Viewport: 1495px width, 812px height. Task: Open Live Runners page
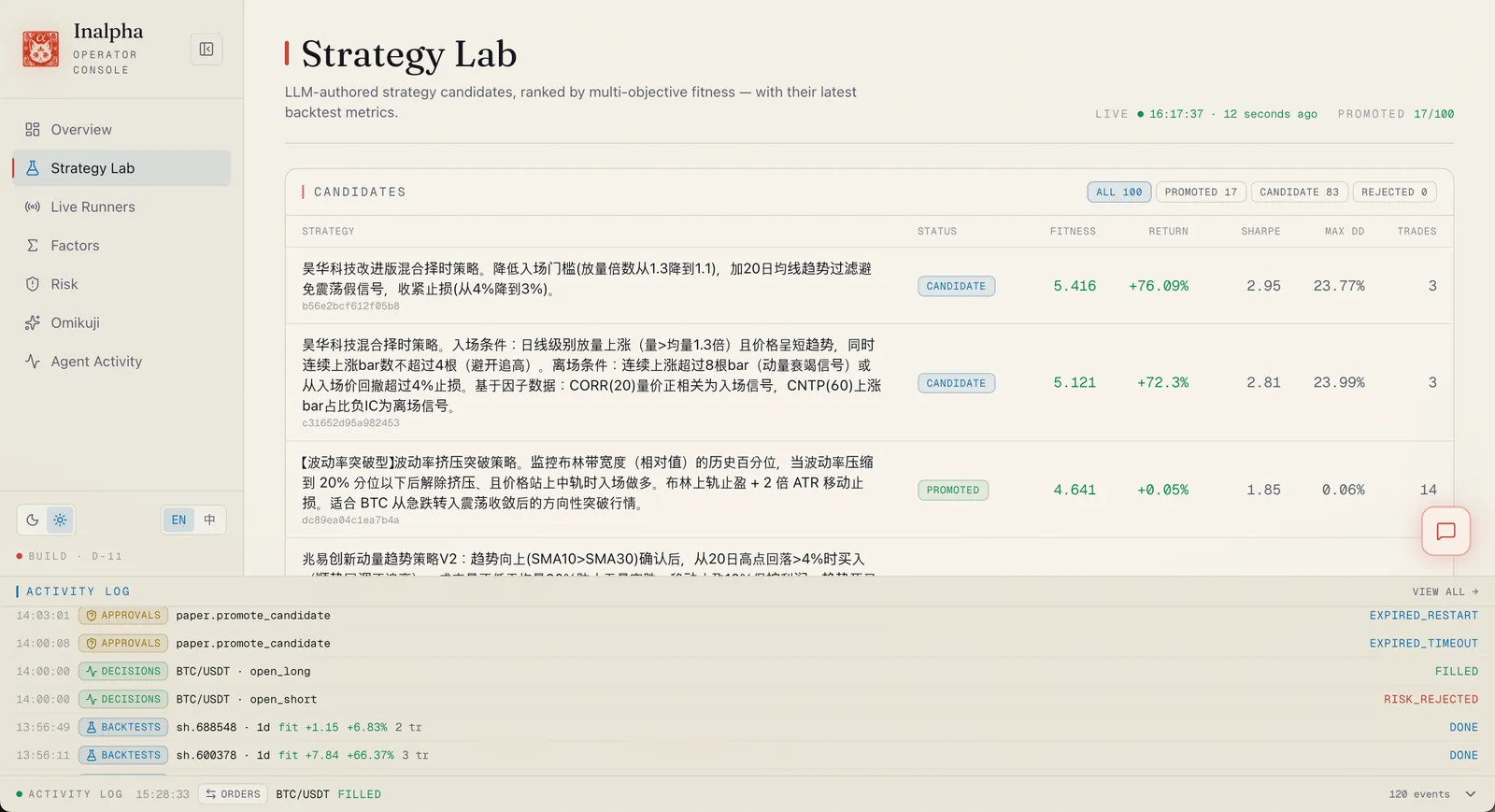[121, 207]
